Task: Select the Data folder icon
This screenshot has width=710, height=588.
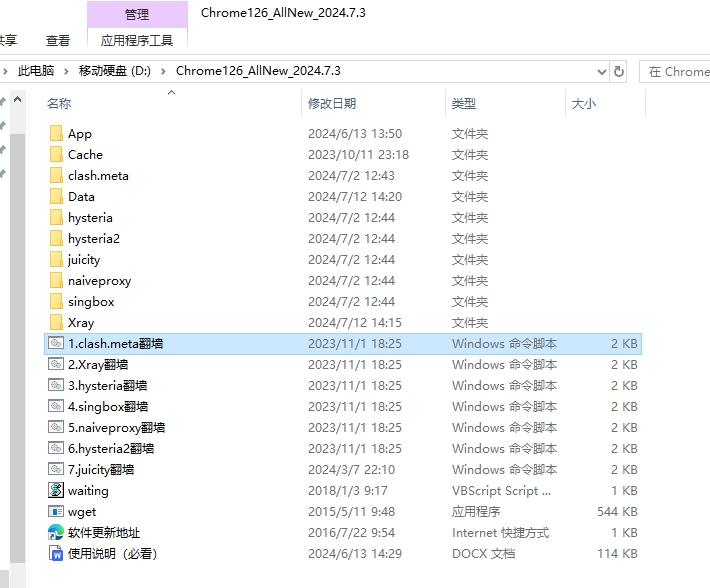Action: click(56, 196)
